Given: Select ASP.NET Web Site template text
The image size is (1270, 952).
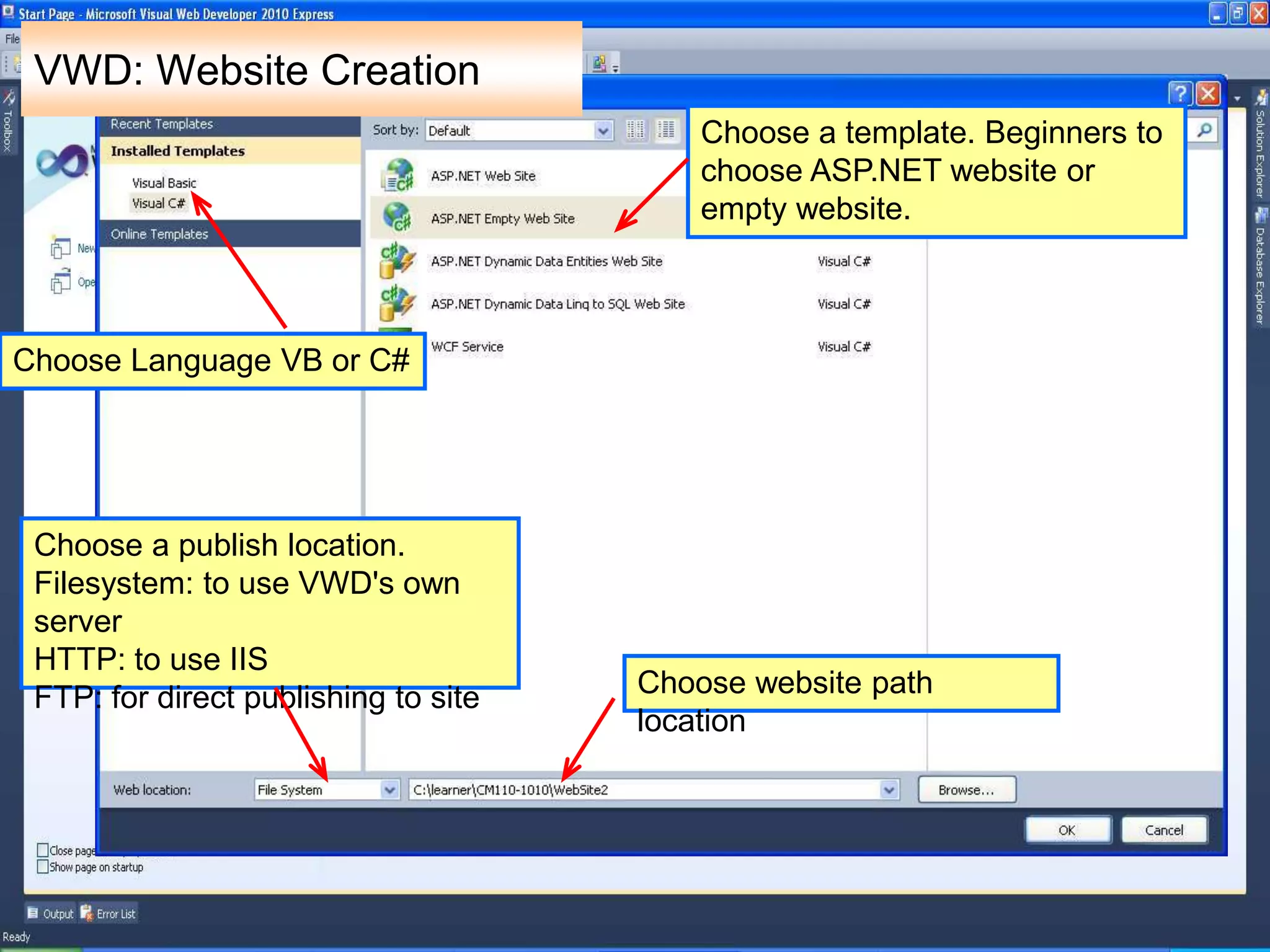Looking at the screenshot, I should [483, 176].
